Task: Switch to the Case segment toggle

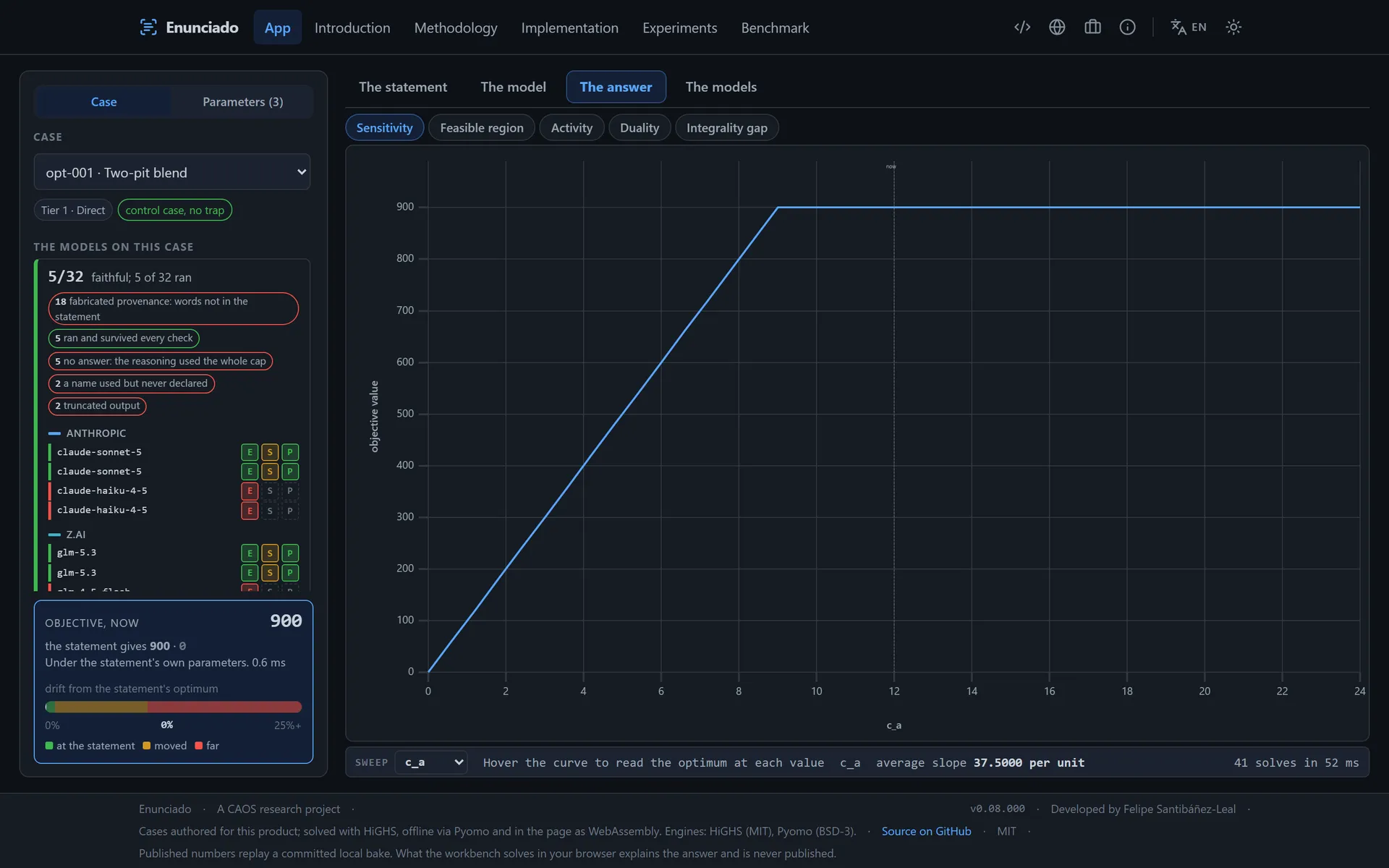Action: pos(103,102)
